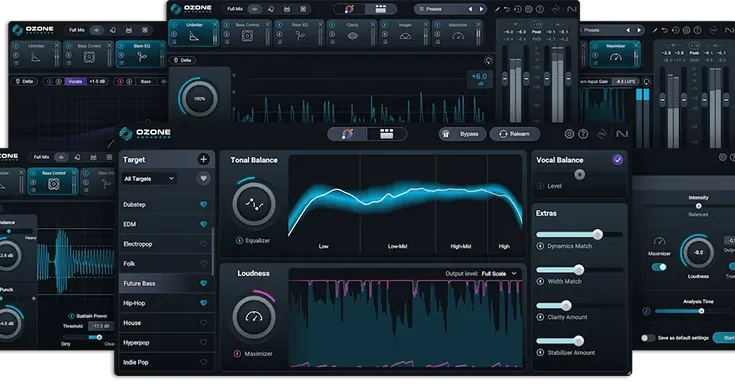Toggle Equalizer power under Tonal Balance
Image resolution: width=735 pixels, height=384 pixels.
239,241
